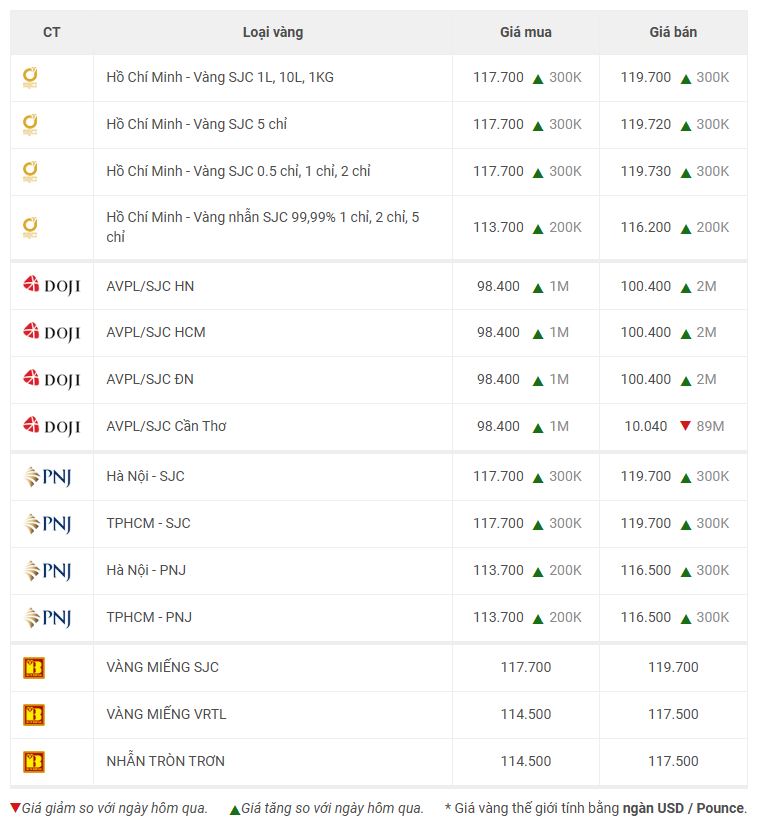Select the AVPL/SJC ĐN row label
The image size is (760, 837).
point(150,380)
